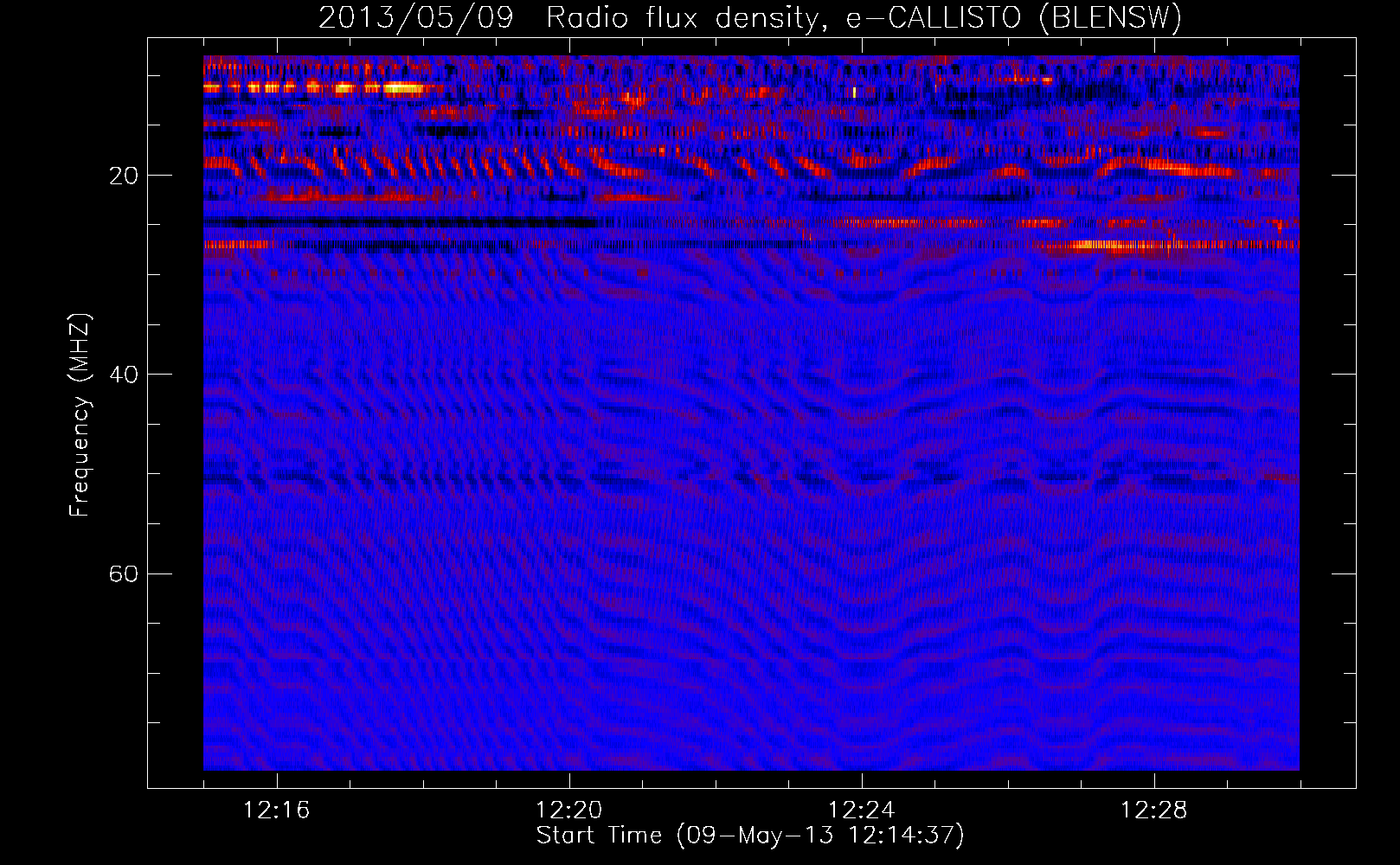The width and height of the screenshot is (1400, 865).
Task: Click the 60 MHz frequency tick label
Action: (x=124, y=573)
